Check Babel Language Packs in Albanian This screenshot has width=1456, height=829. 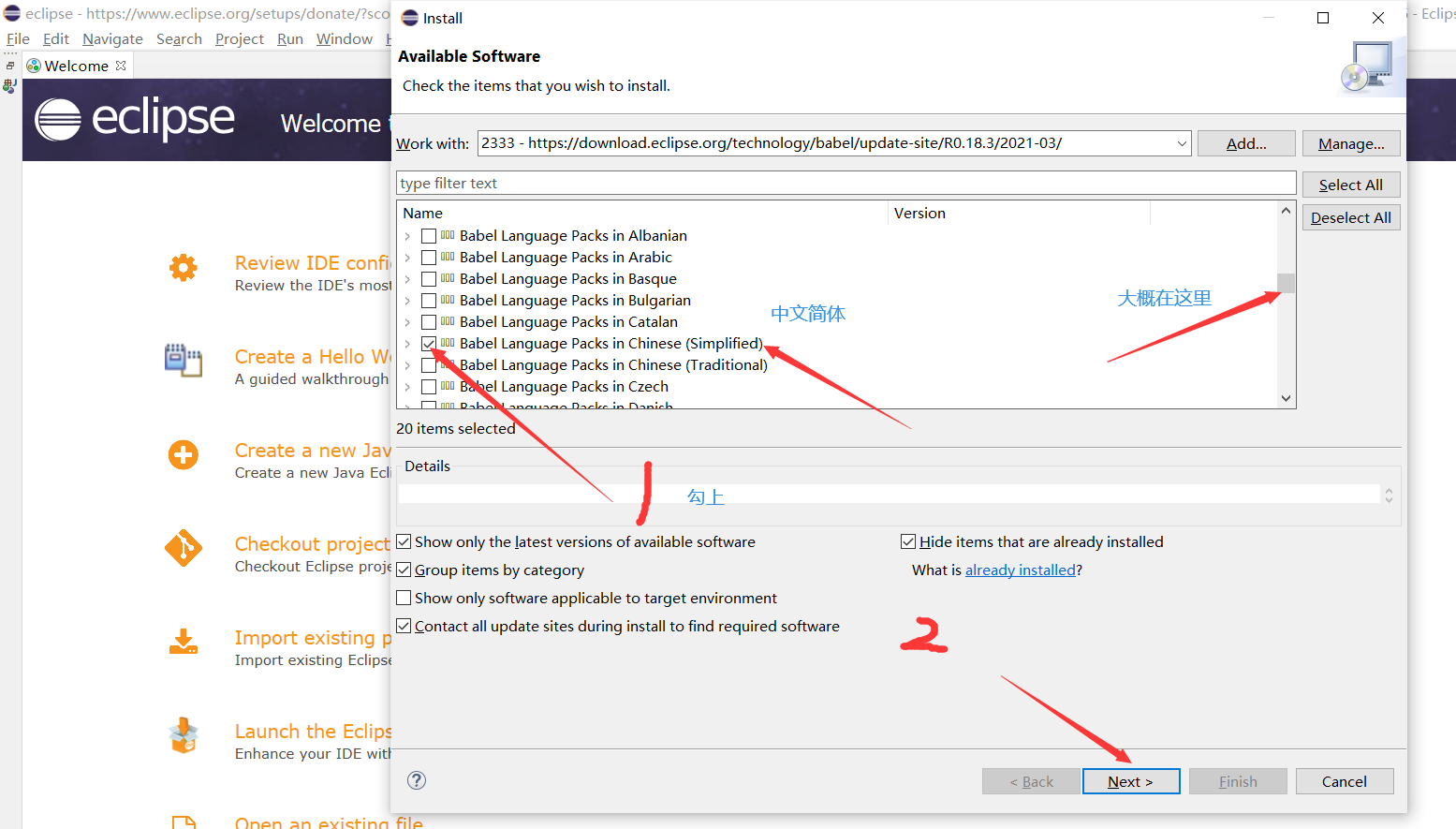(x=429, y=236)
